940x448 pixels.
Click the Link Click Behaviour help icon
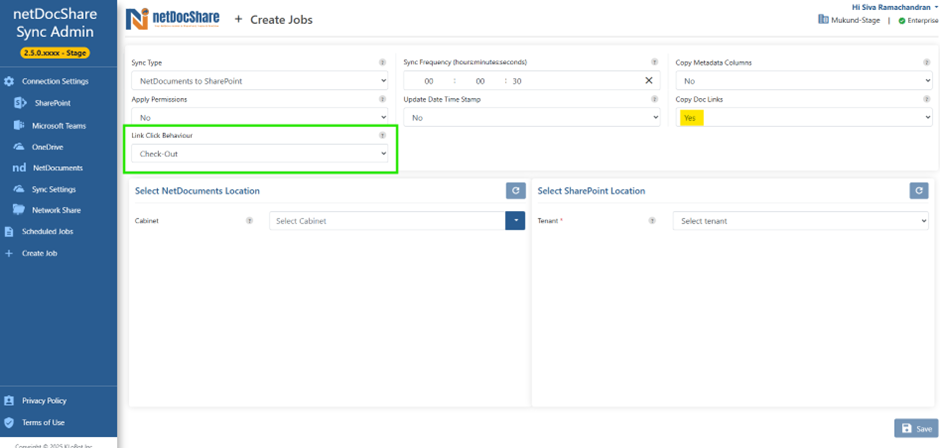point(382,136)
